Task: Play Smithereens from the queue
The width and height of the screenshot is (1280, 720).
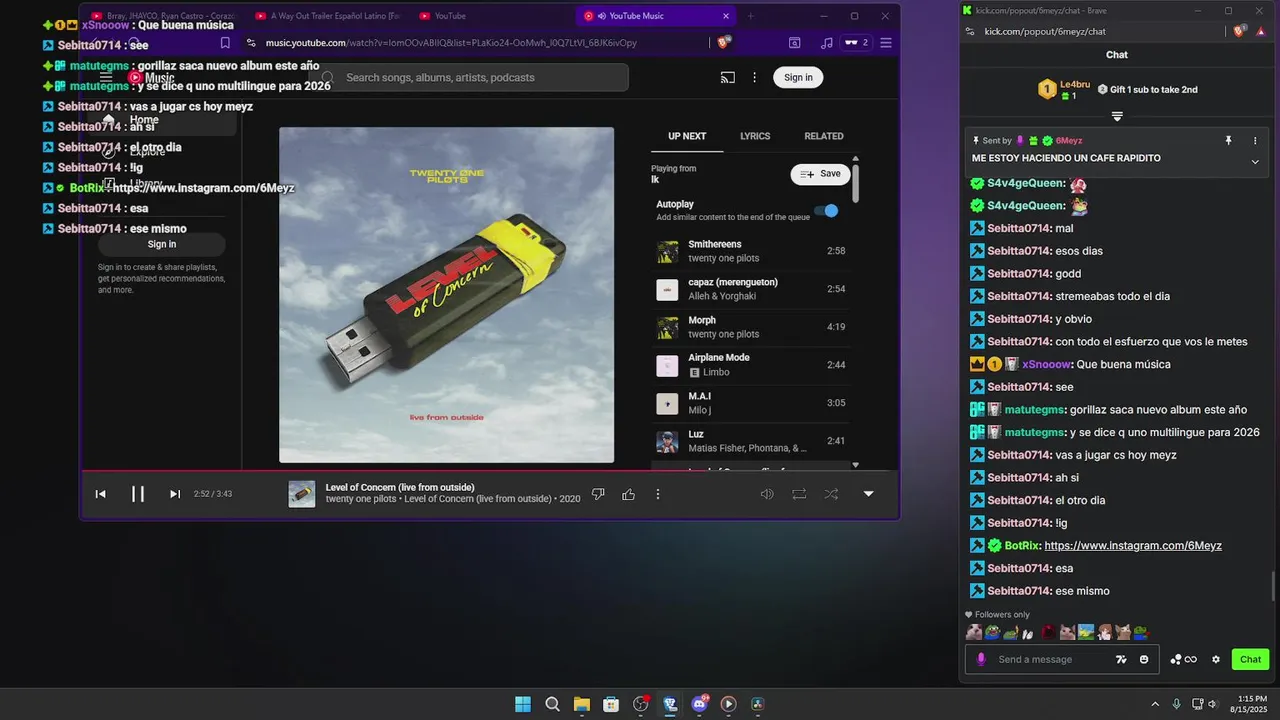Action: (751, 251)
